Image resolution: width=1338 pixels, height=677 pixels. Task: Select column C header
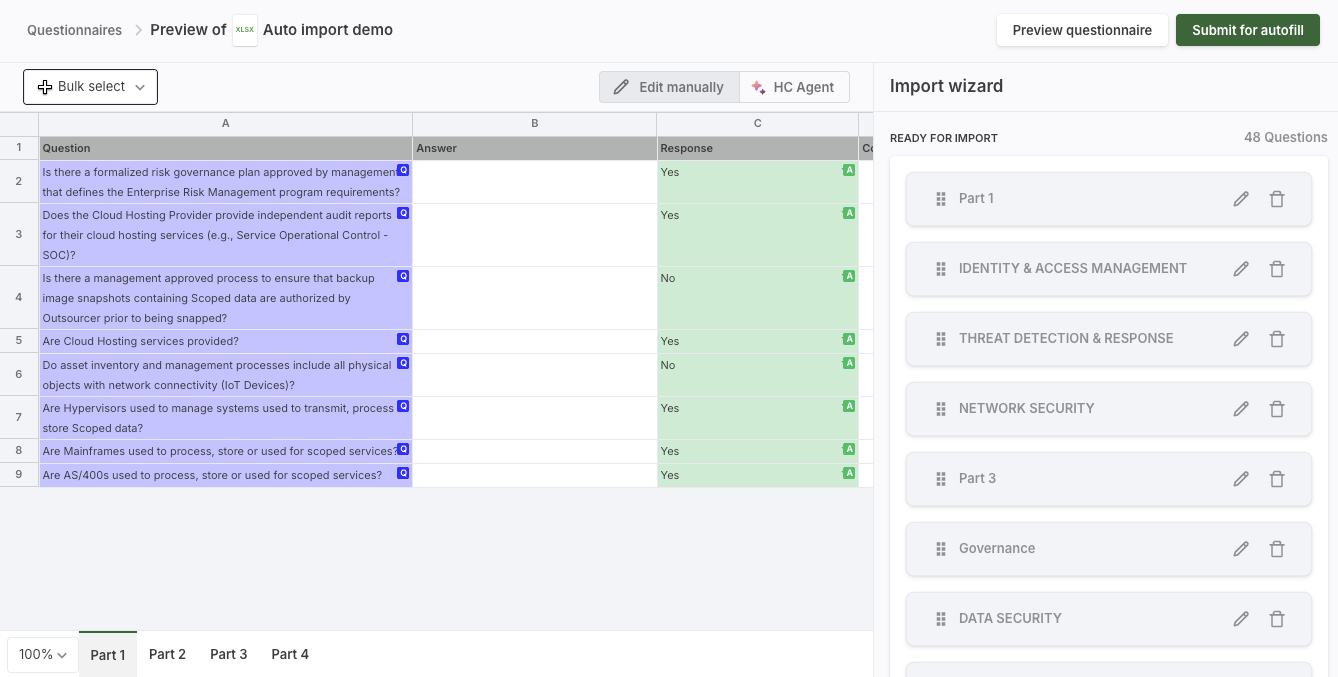[757, 124]
